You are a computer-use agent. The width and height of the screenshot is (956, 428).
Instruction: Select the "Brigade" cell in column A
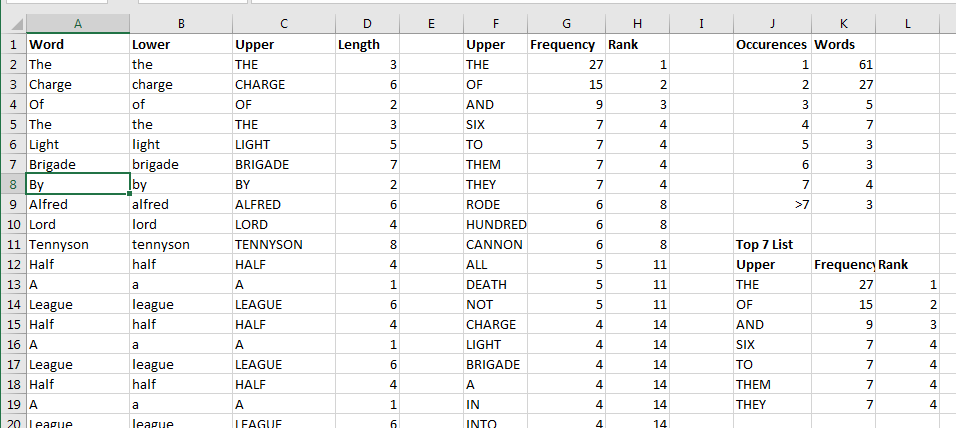coord(78,164)
